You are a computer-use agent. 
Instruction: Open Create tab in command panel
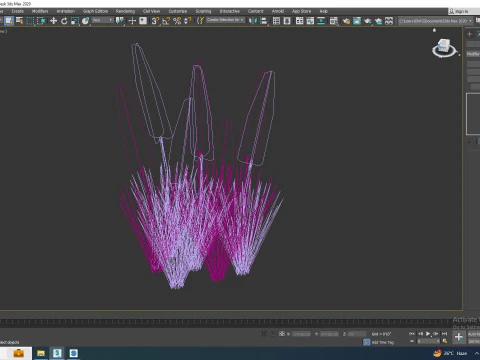coord(470,34)
